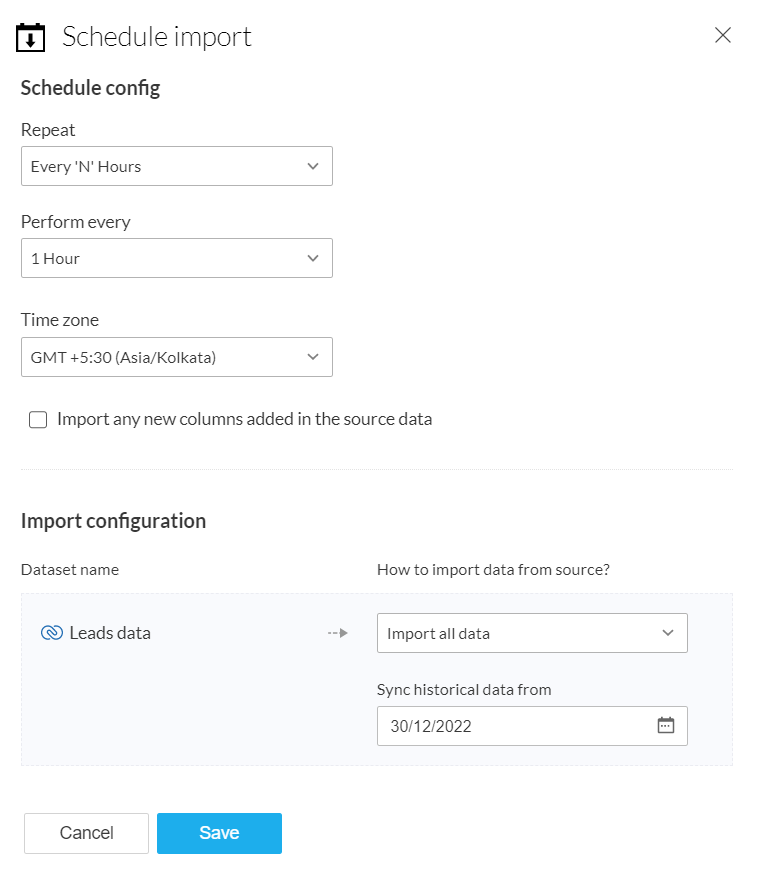The height and width of the screenshot is (873, 762).
Task: Close the Schedule import dialog
Action: click(723, 36)
